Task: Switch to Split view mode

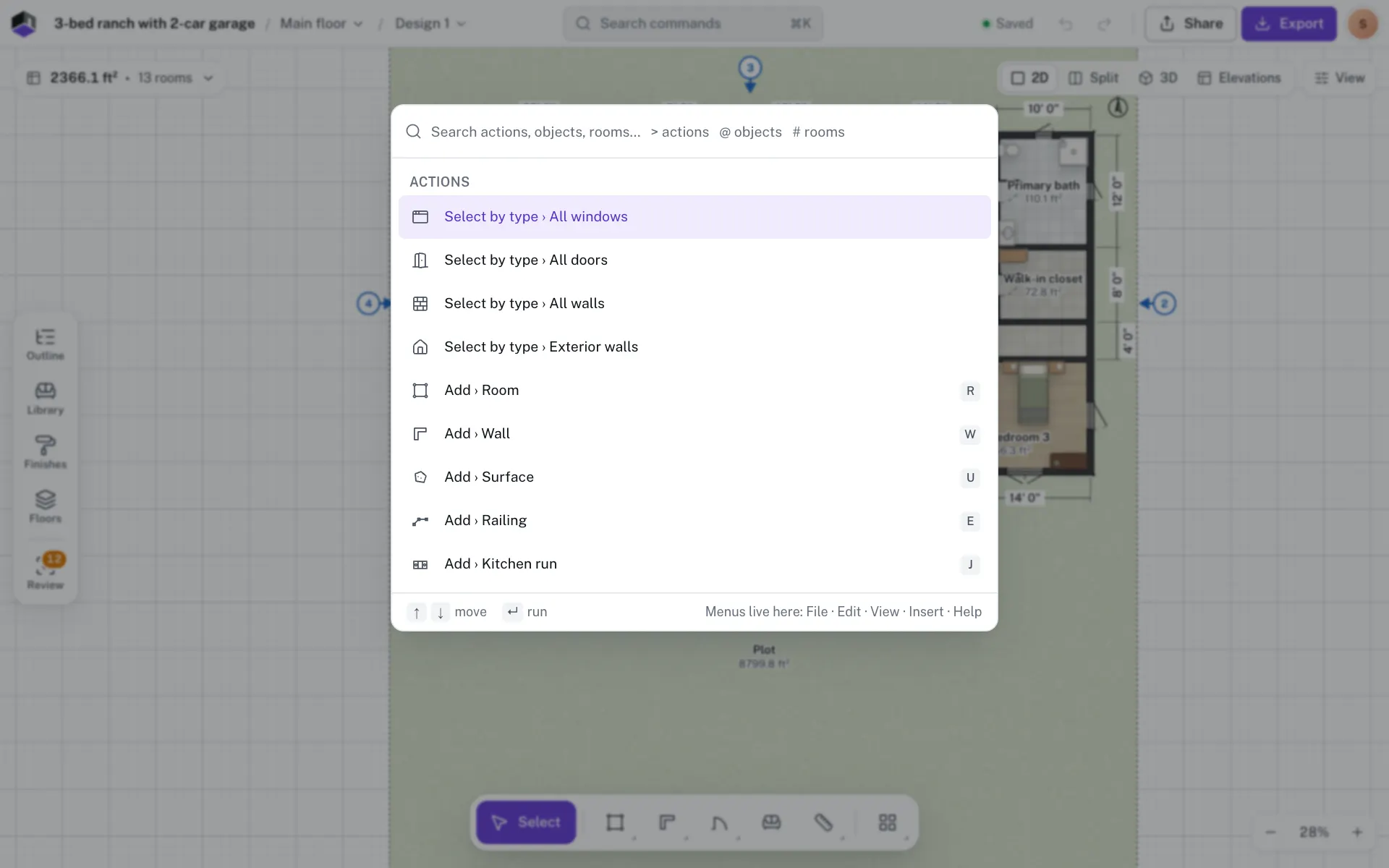Action: (x=1093, y=77)
